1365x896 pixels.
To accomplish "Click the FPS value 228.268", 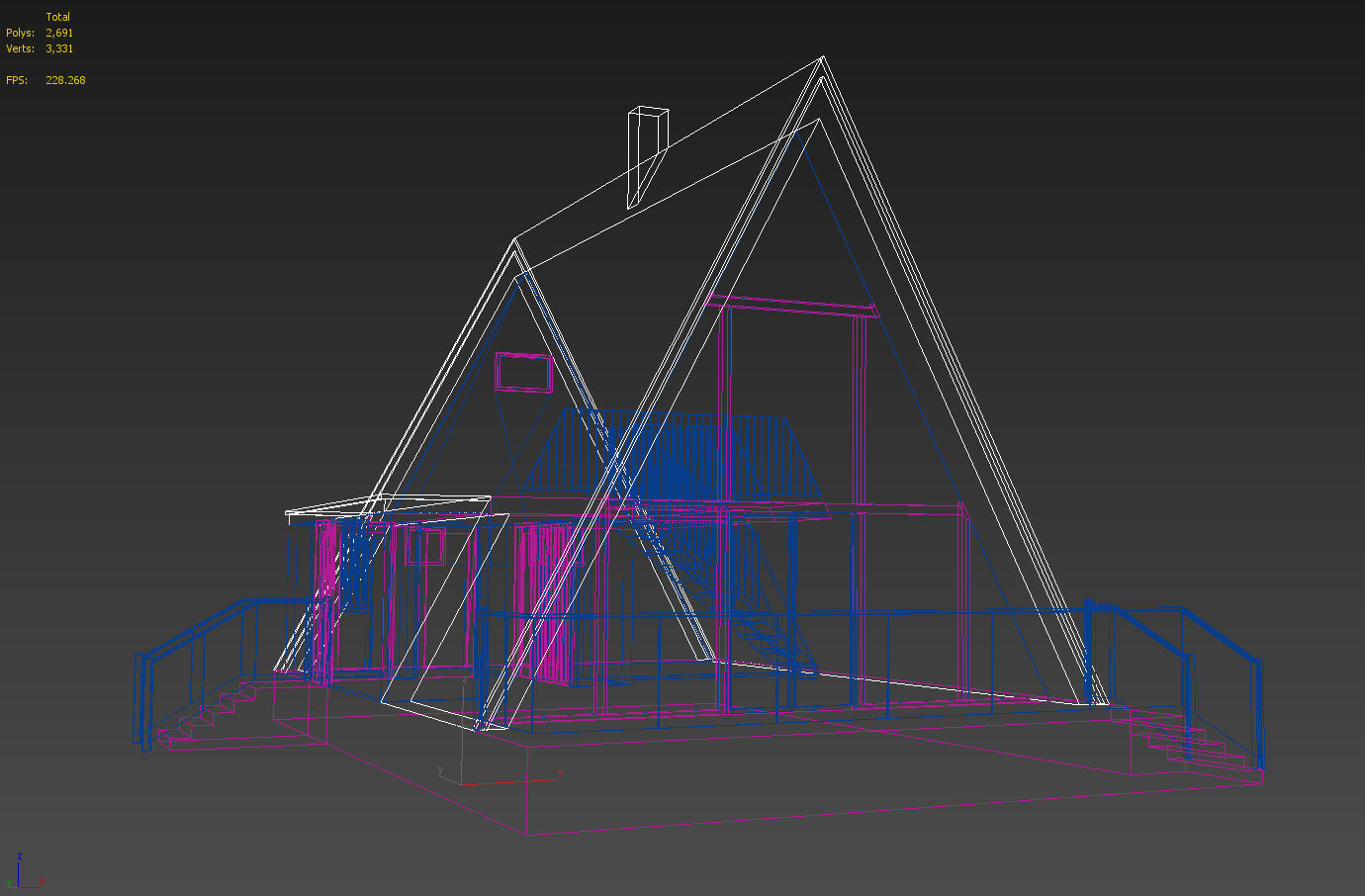I will (65, 80).
